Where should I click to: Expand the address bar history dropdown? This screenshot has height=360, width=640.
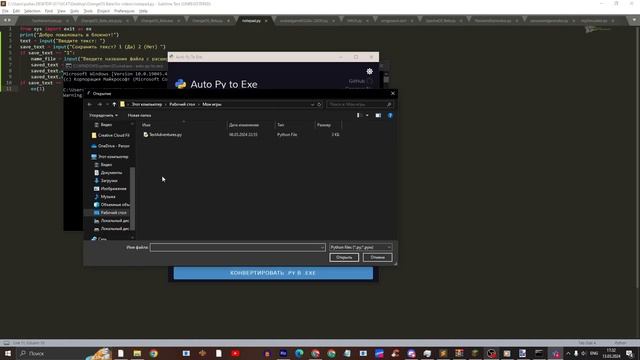[312, 104]
